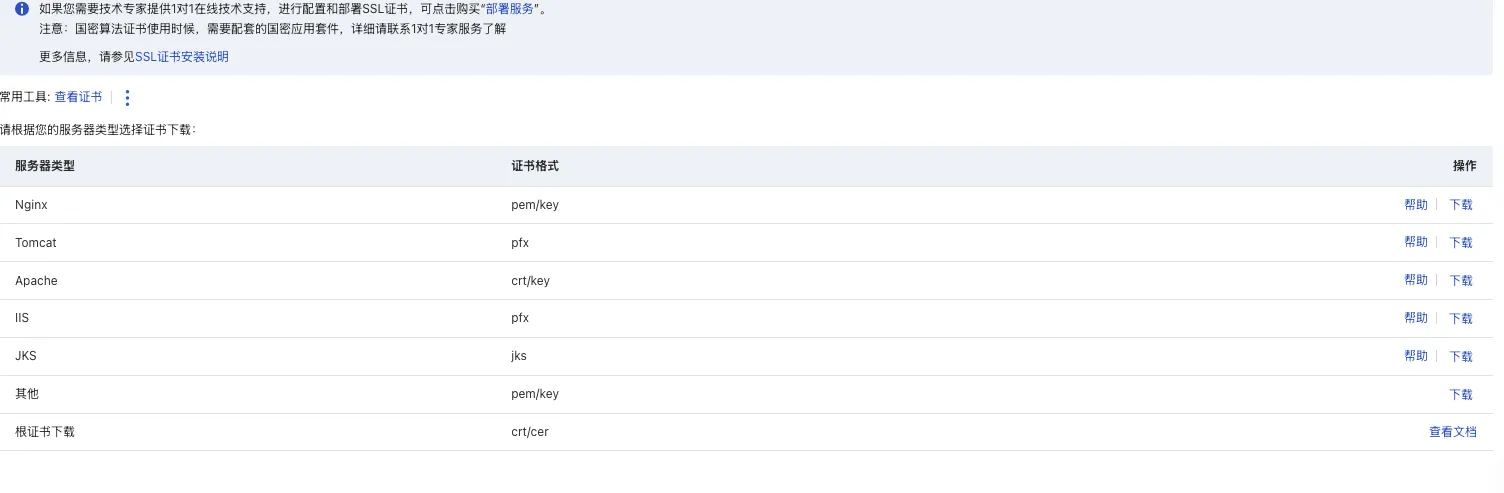The width and height of the screenshot is (1504, 493).
Task: Open the three-dot more tools menu
Action: (127, 97)
